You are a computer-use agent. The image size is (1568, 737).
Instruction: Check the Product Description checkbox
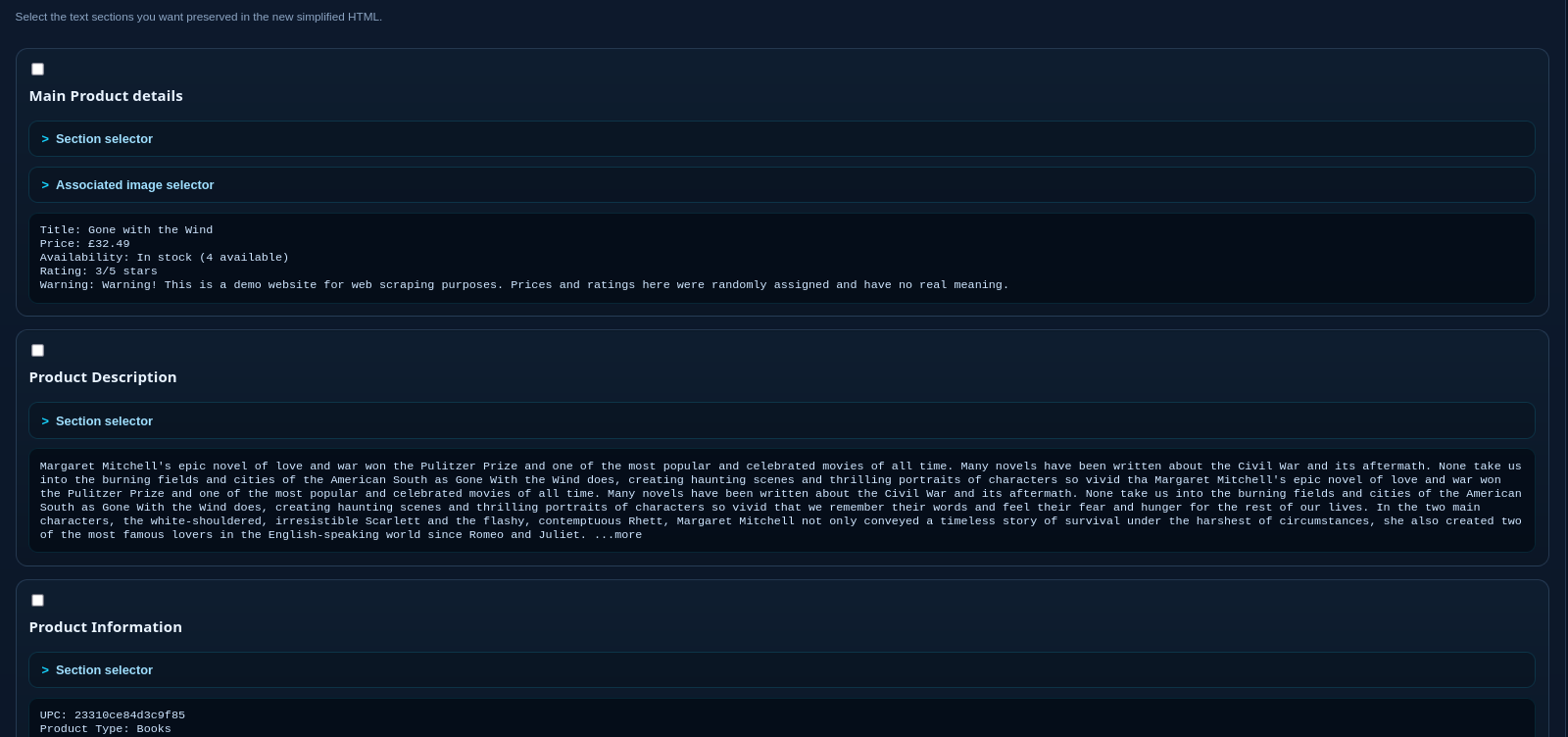pos(37,350)
